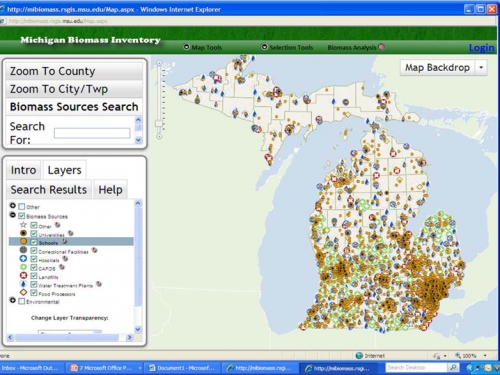Uncheck the Food Processors checkbox
This screenshot has width=500, height=375.
34,293
